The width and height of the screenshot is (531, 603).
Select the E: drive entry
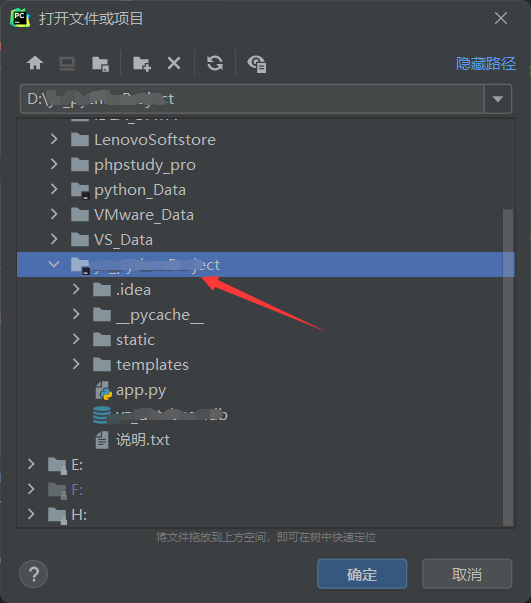point(77,465)
